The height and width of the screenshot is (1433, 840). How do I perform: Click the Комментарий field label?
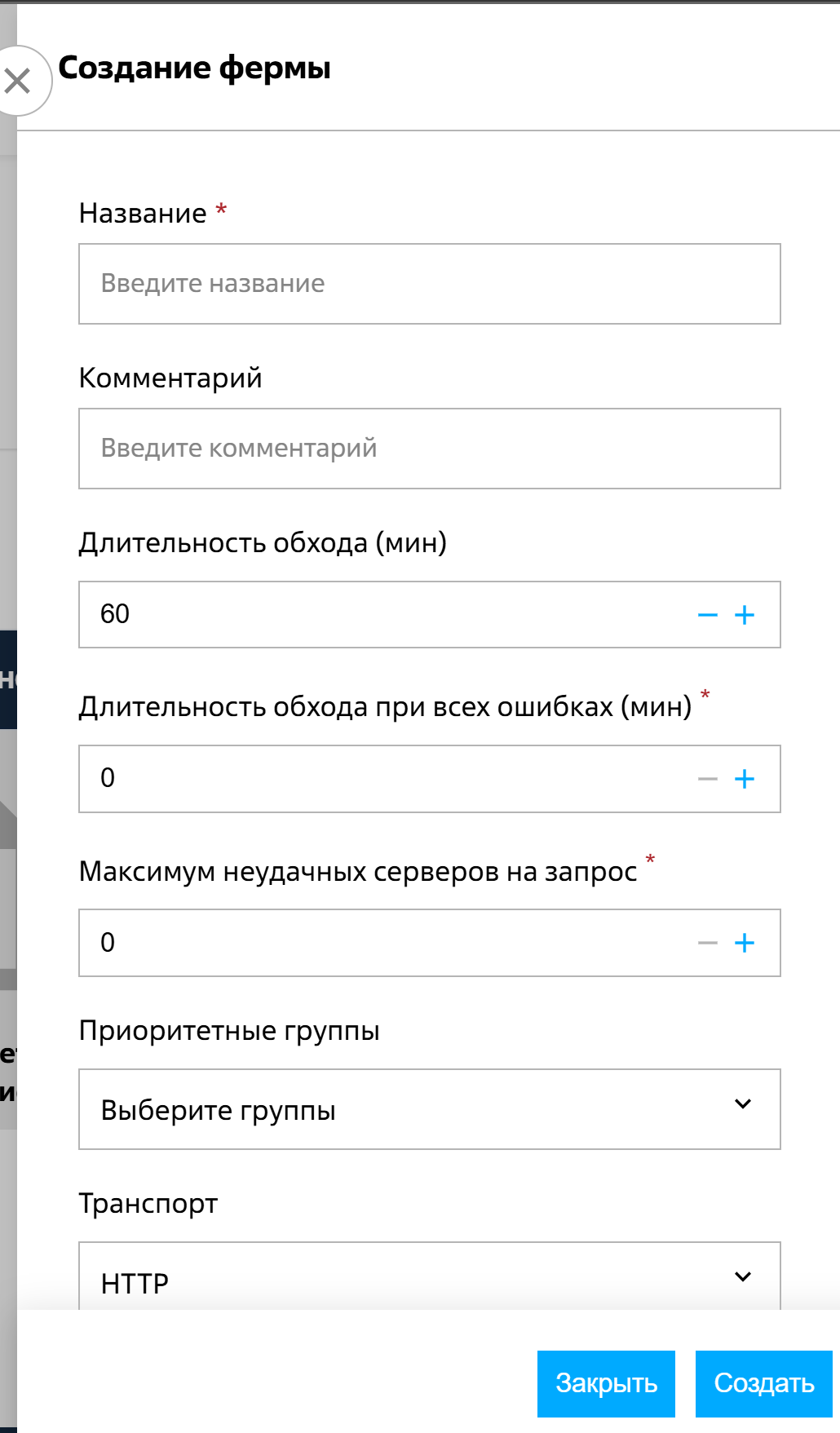coord(170,378)
